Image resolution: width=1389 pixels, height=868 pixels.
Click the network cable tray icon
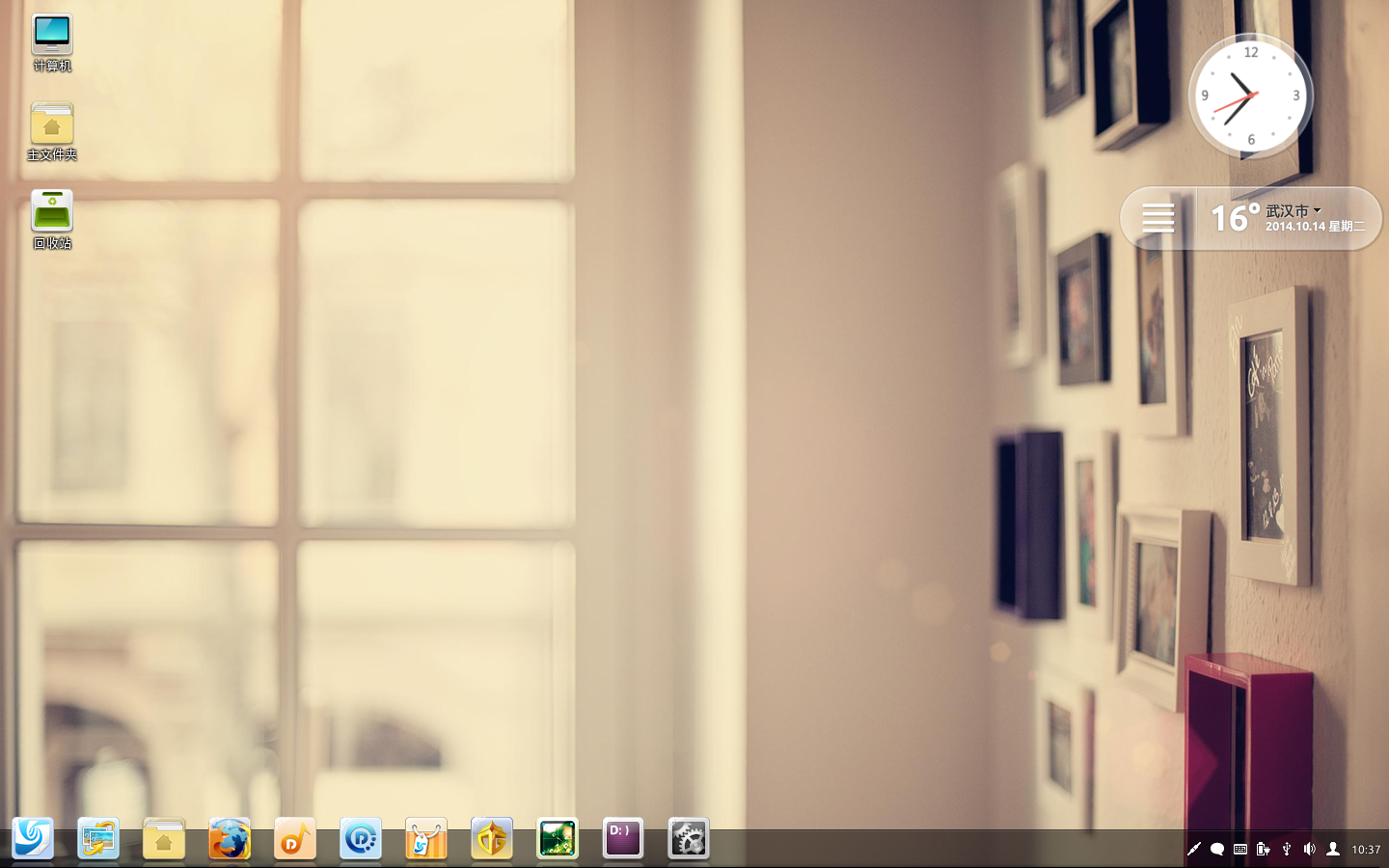(x=1194, y=850)
